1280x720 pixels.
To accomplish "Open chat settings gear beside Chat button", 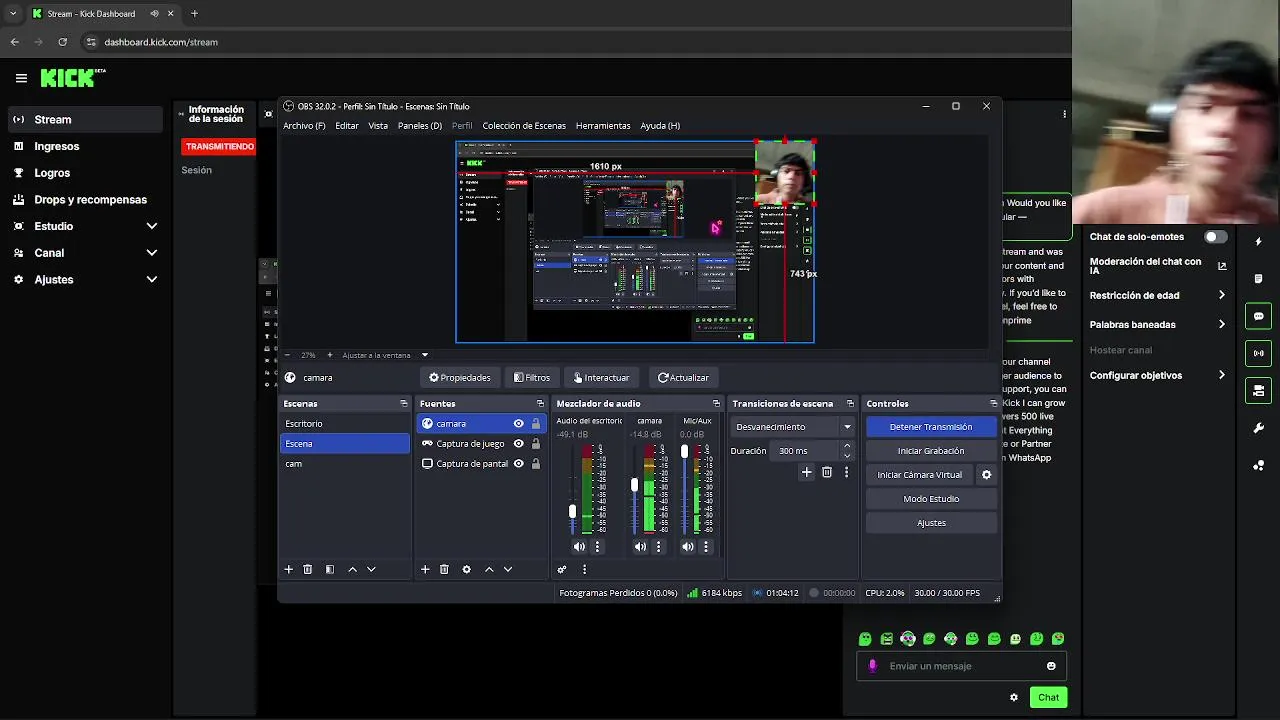I will coord(1014,698).
